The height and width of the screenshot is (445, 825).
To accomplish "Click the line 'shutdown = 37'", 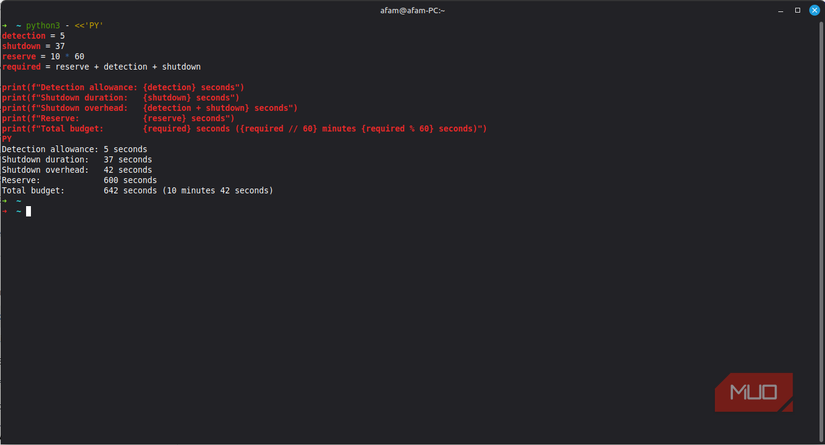I will click(33, 46).
